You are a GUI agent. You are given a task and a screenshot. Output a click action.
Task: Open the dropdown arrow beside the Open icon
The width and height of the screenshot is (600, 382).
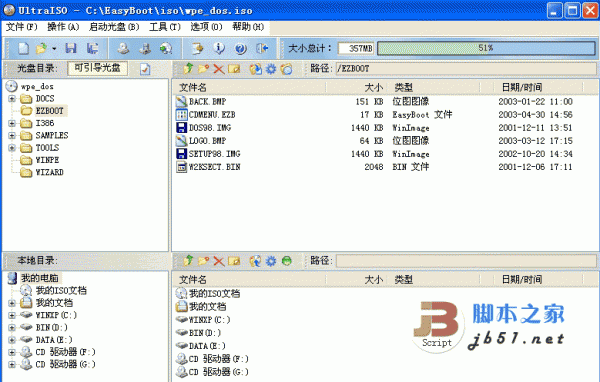54,49
